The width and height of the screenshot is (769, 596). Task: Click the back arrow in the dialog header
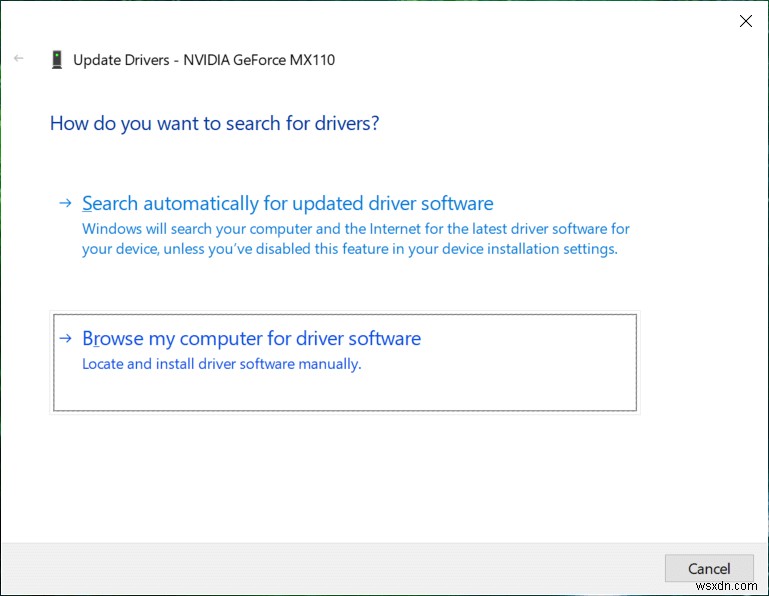(19, 58)
